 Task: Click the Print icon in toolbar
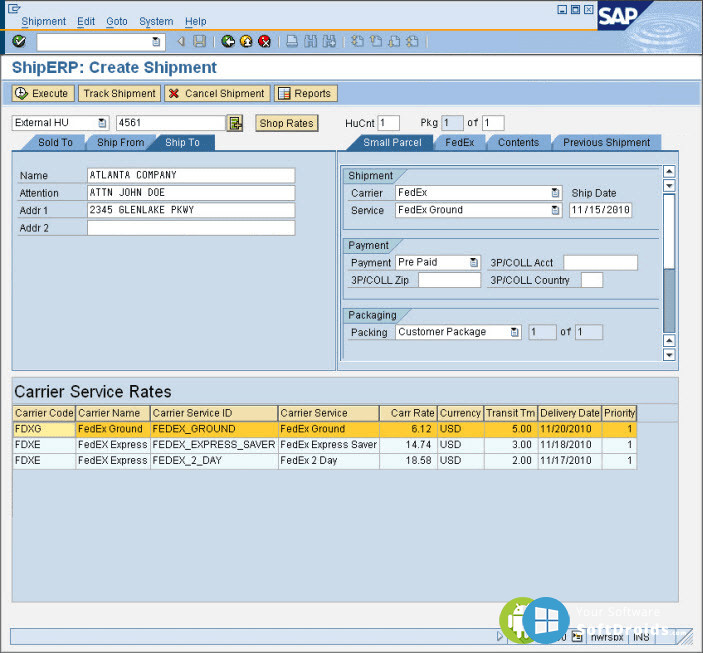coord(291,42)
